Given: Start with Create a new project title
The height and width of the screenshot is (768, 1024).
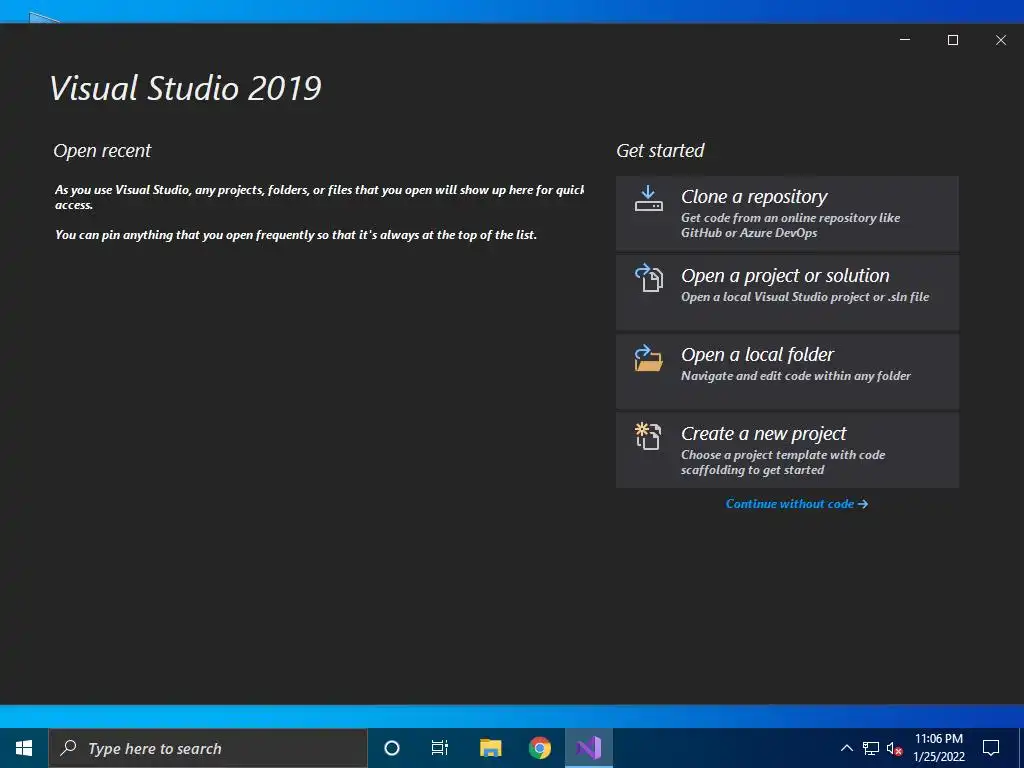Looking at the screenshot, I should point(763,434).
